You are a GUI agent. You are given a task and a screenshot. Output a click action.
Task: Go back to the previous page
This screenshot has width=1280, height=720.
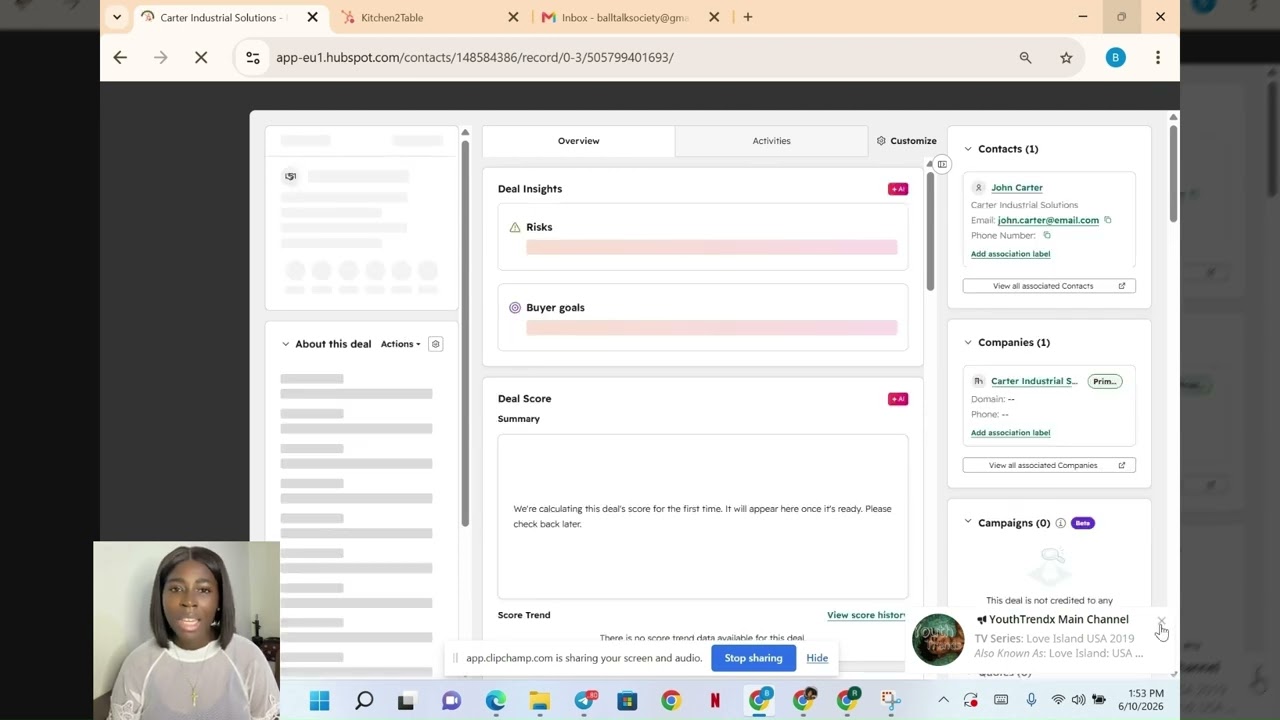click(x=120, y=58)
